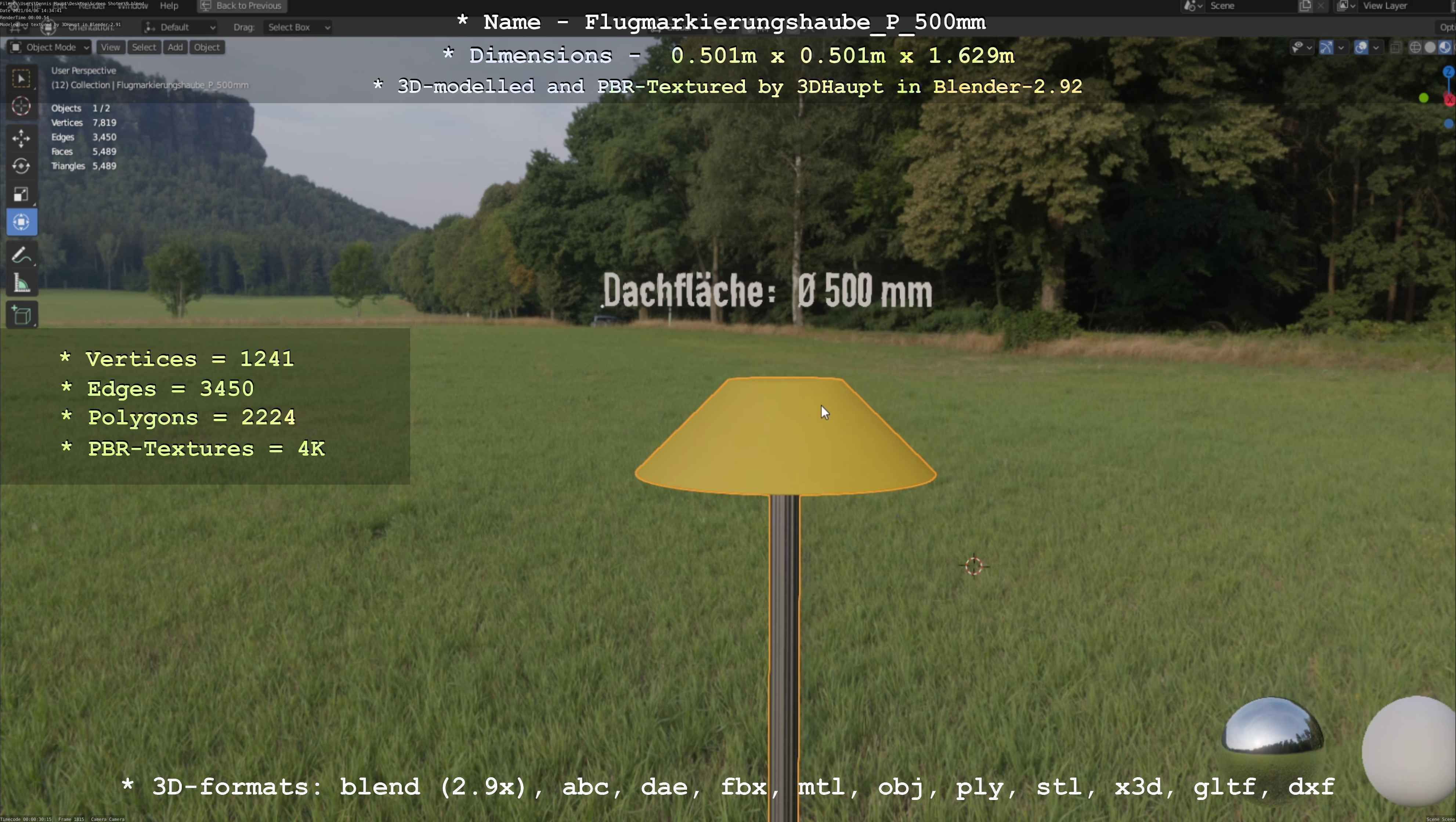Select the Select Box tool in toolbar
Viewport: 1456px width, 822px height.
tap(21, 78)
